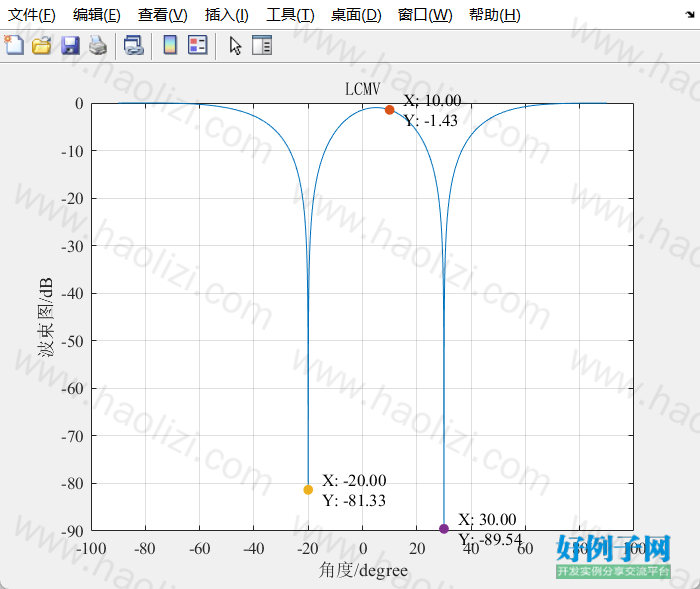Screen dimensions: 700x589
Task: Open the Property Inspector icon
Action: tap(262, 45)
